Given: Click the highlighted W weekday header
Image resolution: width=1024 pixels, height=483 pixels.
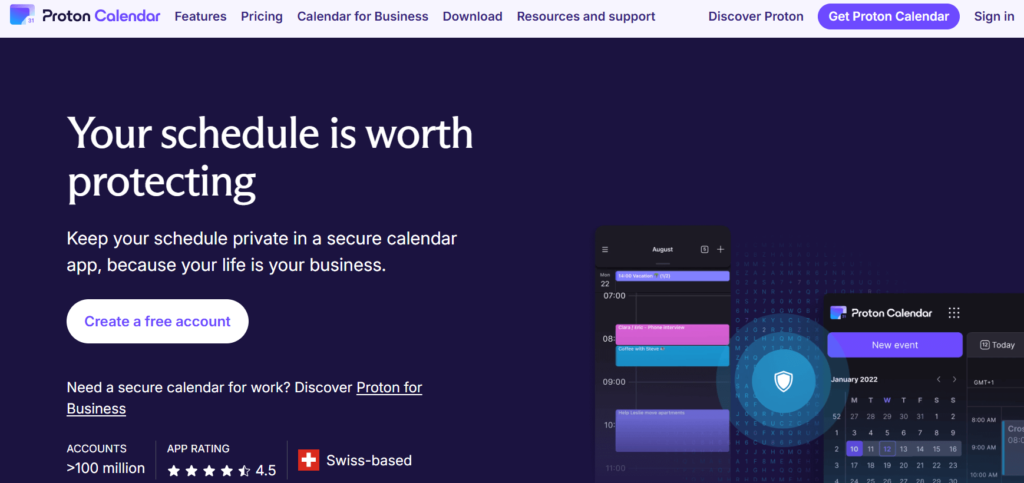Looking at the screenshot, I should click(x=887, y=400).
